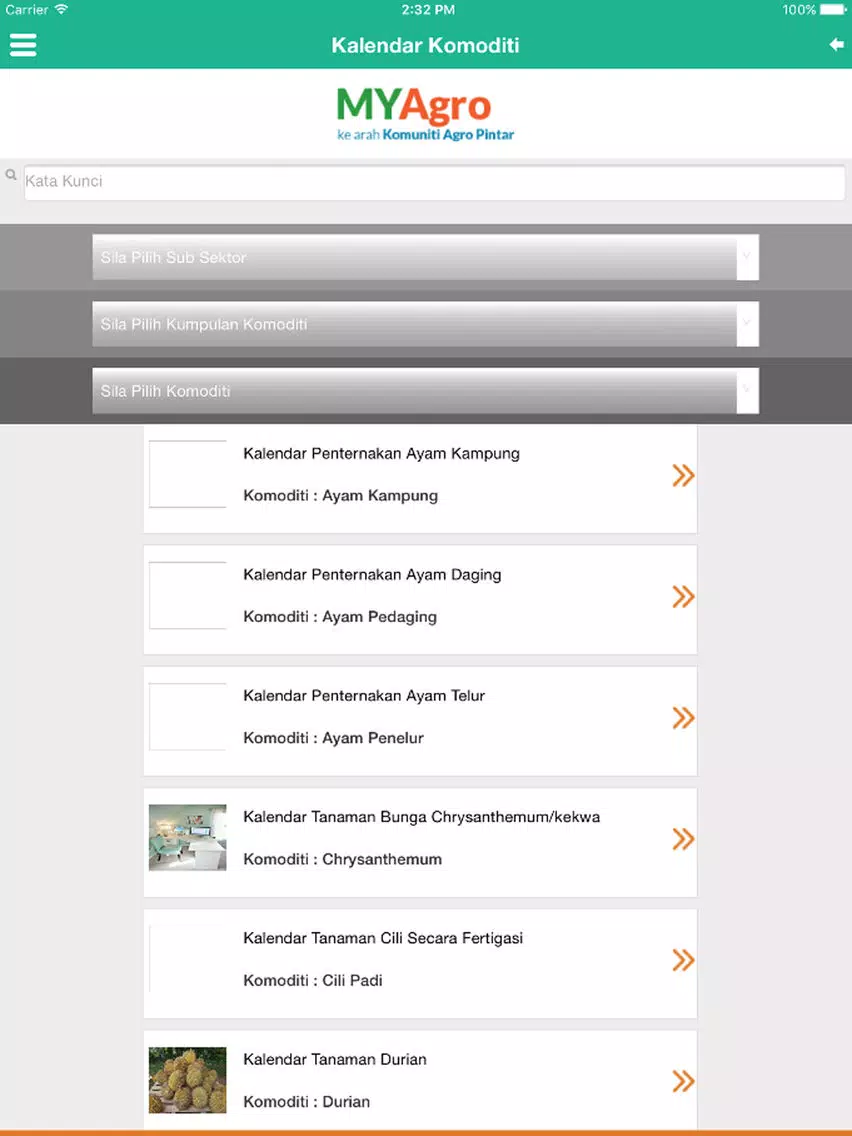Viewport: 852px width, 1136px height.
Task: Click 'Komoditi : Chrysanthemum' text
Action: [x=343, y=859]
